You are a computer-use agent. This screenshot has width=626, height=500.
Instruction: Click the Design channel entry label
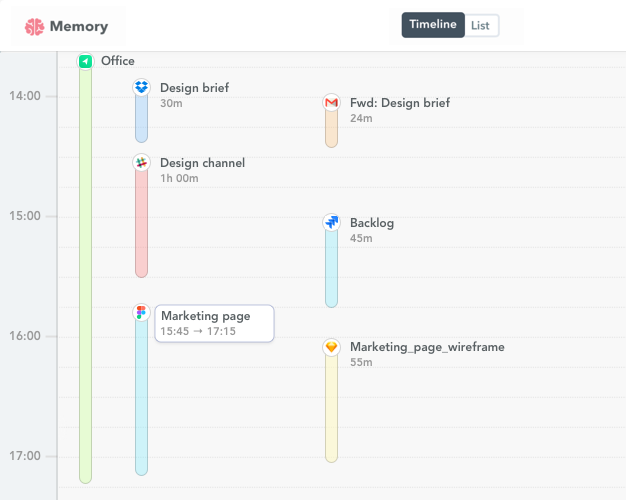click(202, 163)
